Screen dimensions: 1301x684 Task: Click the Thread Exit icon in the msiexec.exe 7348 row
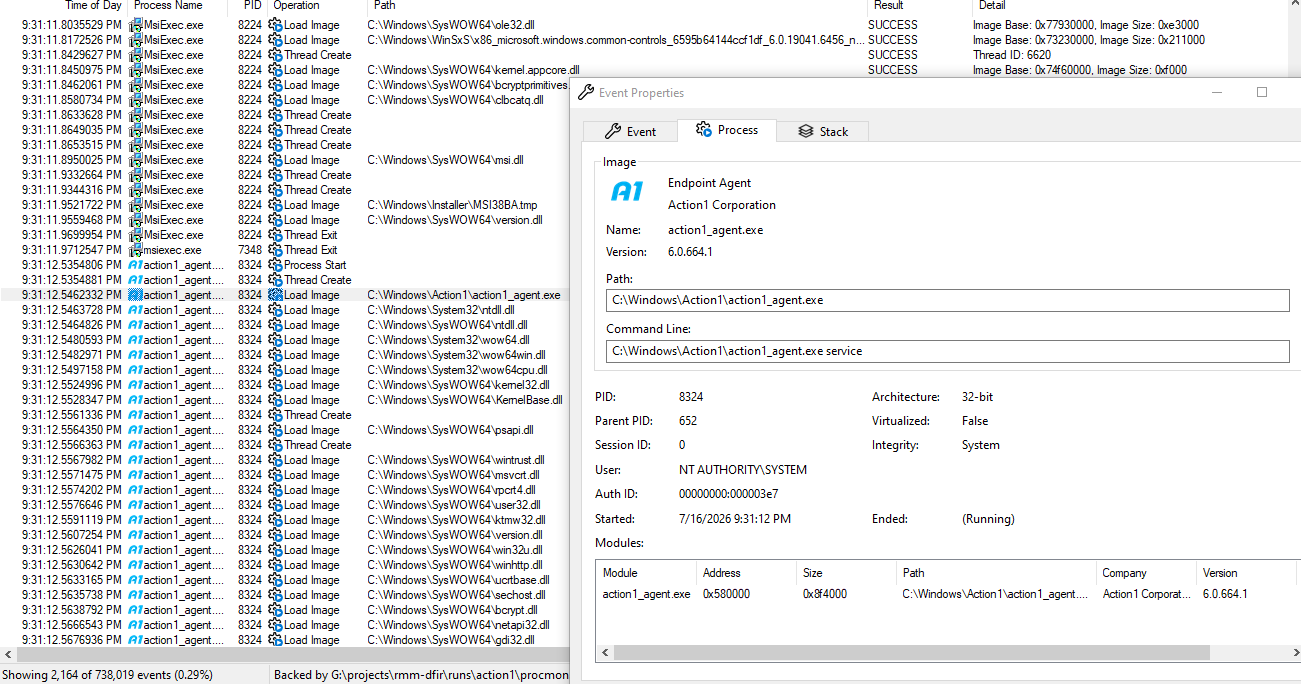point(275,250)
